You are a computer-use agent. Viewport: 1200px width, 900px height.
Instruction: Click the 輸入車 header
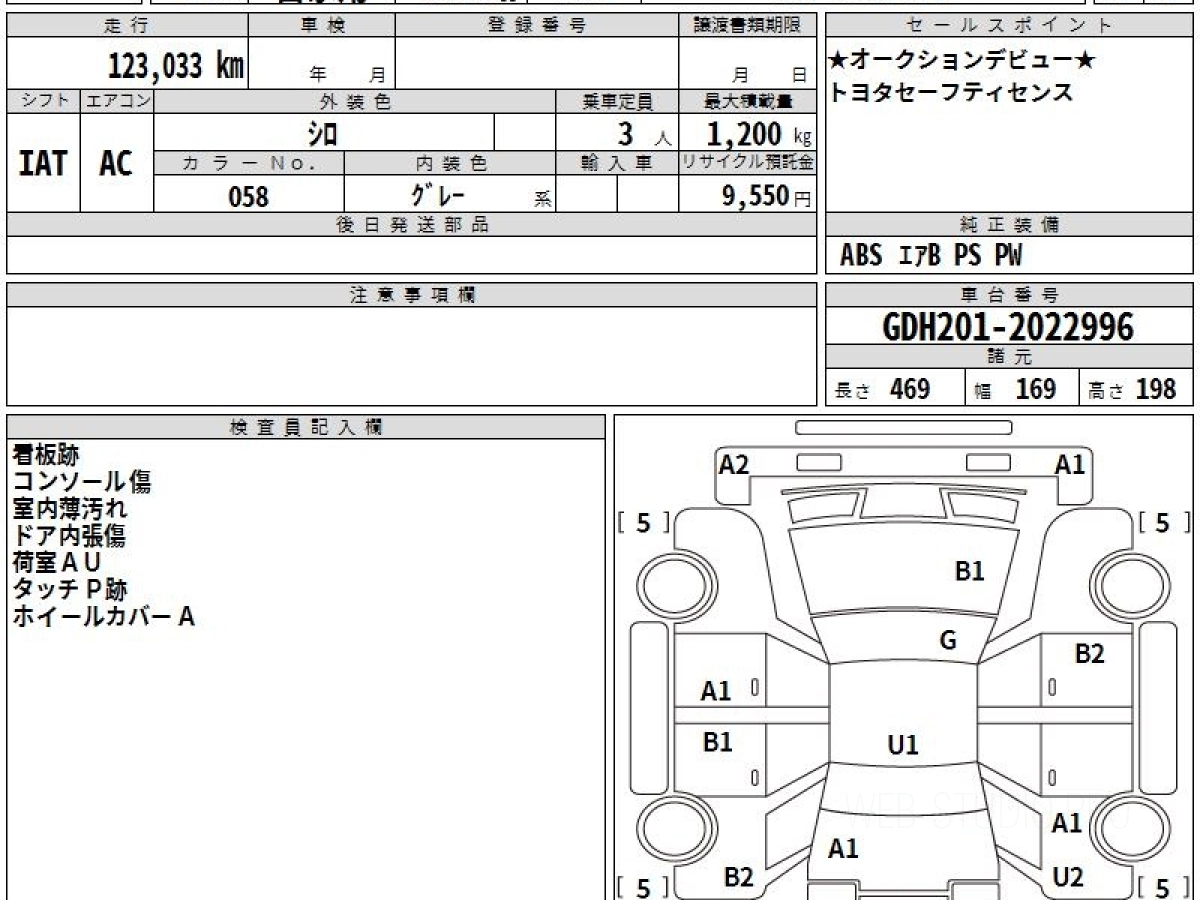pyautogui.click(x=617, y=163)
